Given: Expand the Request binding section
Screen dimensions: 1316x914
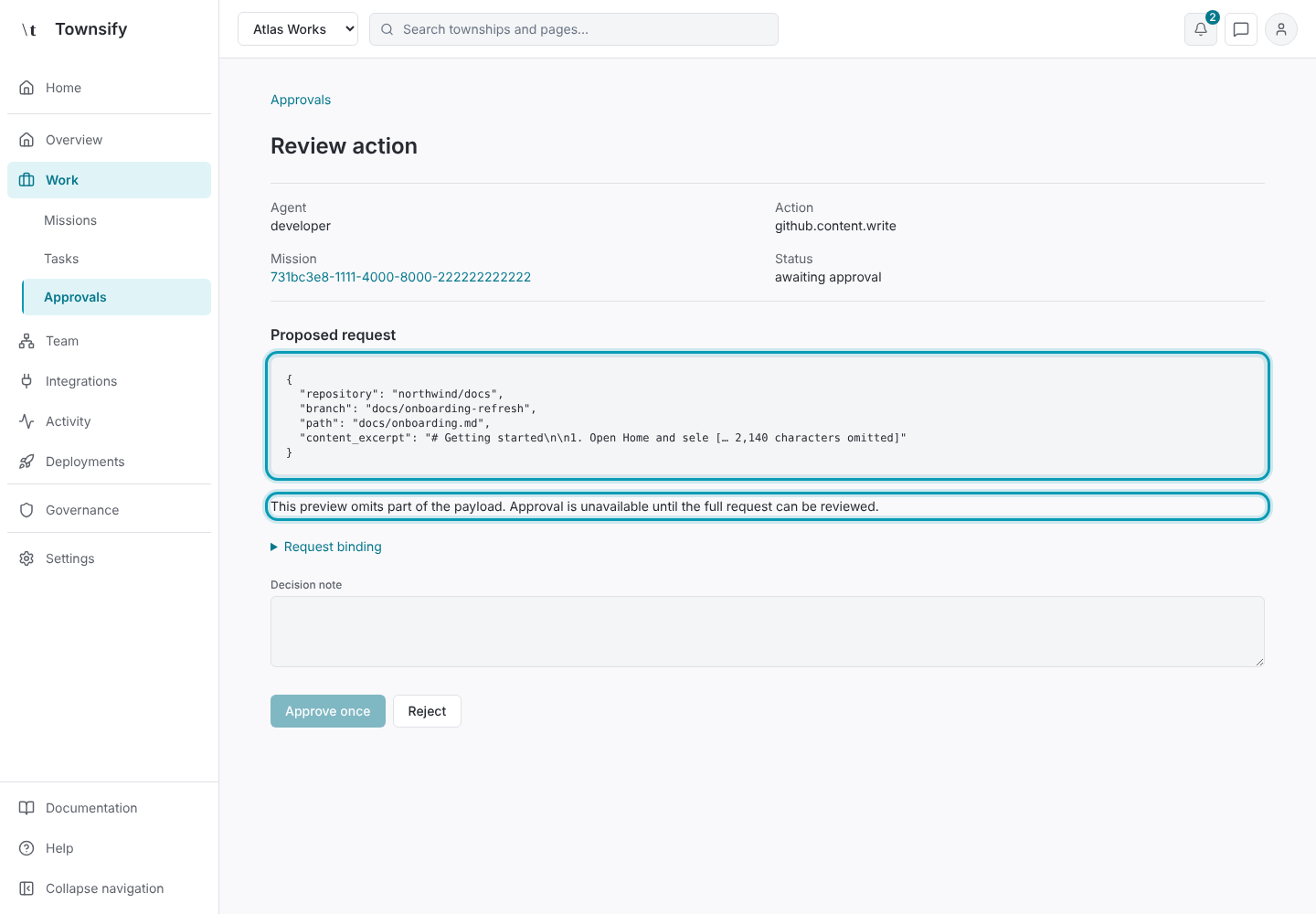Looking at the screenshot, I should coord(326,547).
